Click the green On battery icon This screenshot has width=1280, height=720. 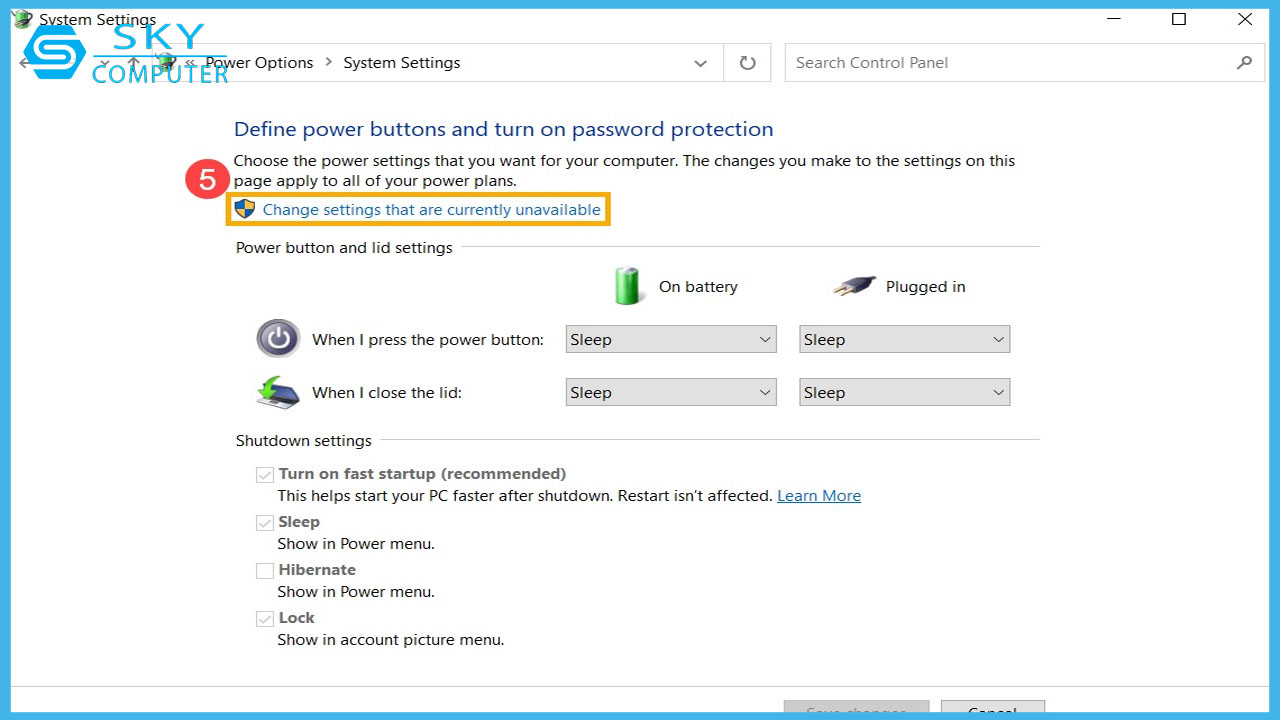(x=627, y=286)
